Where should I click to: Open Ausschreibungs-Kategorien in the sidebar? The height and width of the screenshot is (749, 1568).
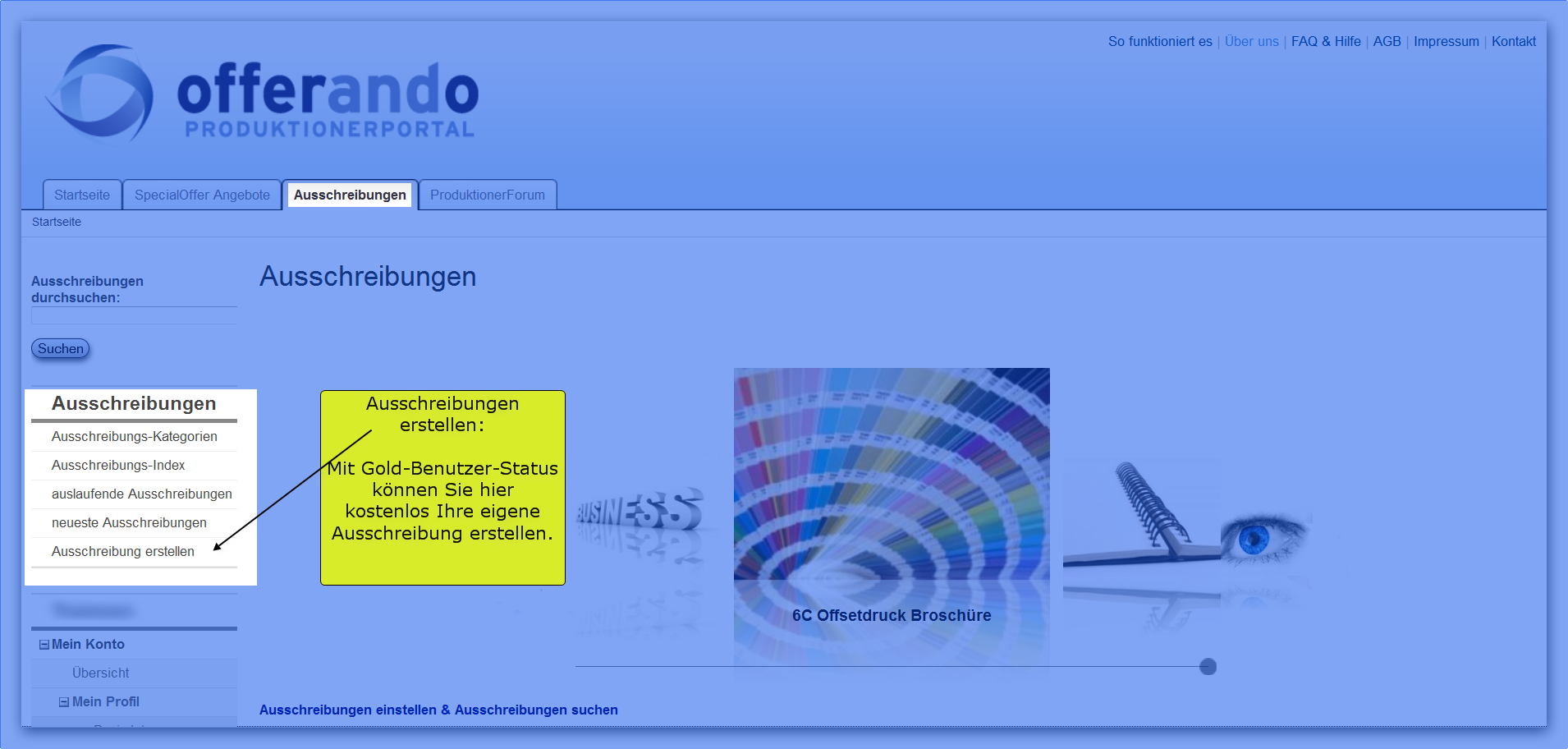coord(135,437)
